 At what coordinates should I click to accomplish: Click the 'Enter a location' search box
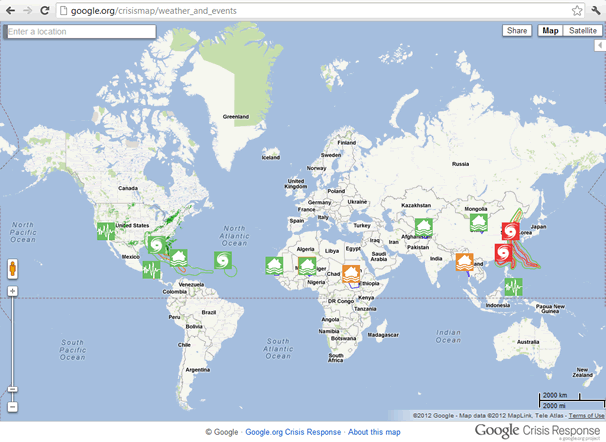coord(80,32)
